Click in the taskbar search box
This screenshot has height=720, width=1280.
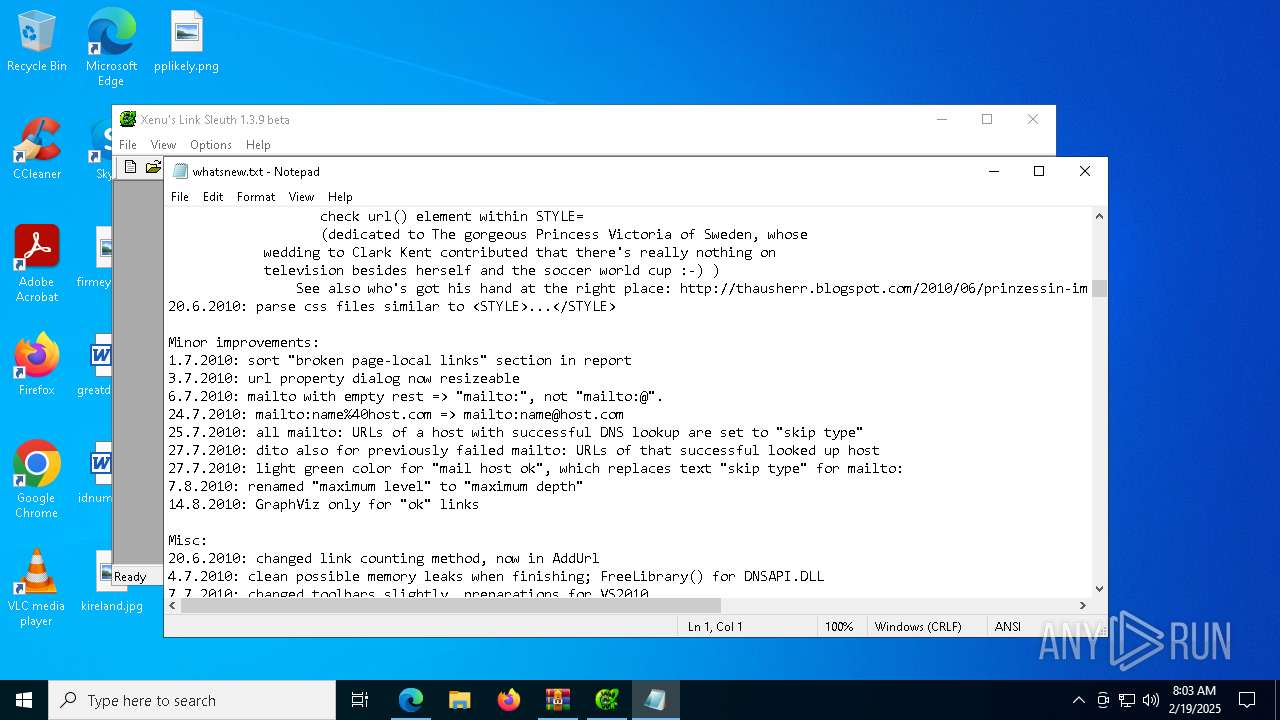point(192,700)
